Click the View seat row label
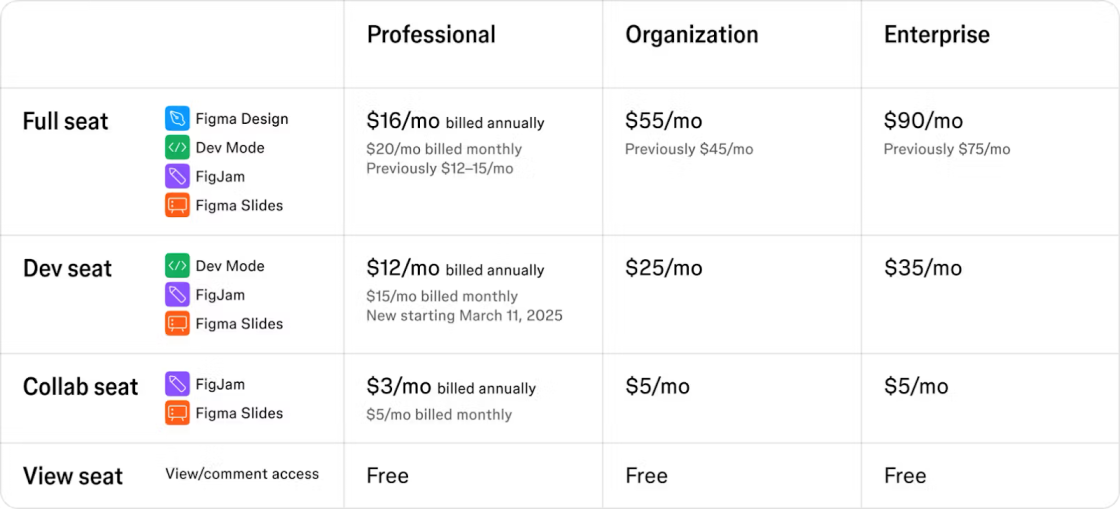 [72, 476]
